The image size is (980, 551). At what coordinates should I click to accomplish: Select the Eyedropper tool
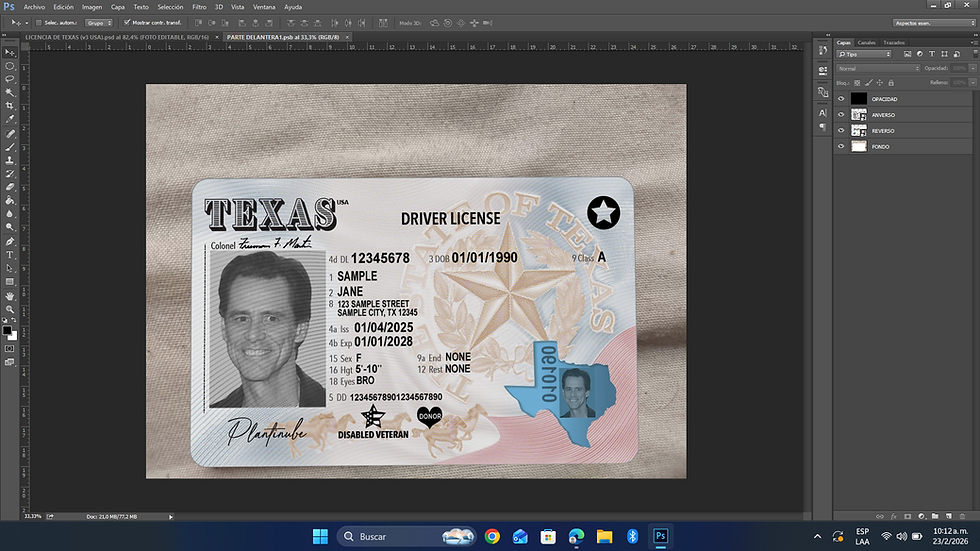tap(9, 119)
